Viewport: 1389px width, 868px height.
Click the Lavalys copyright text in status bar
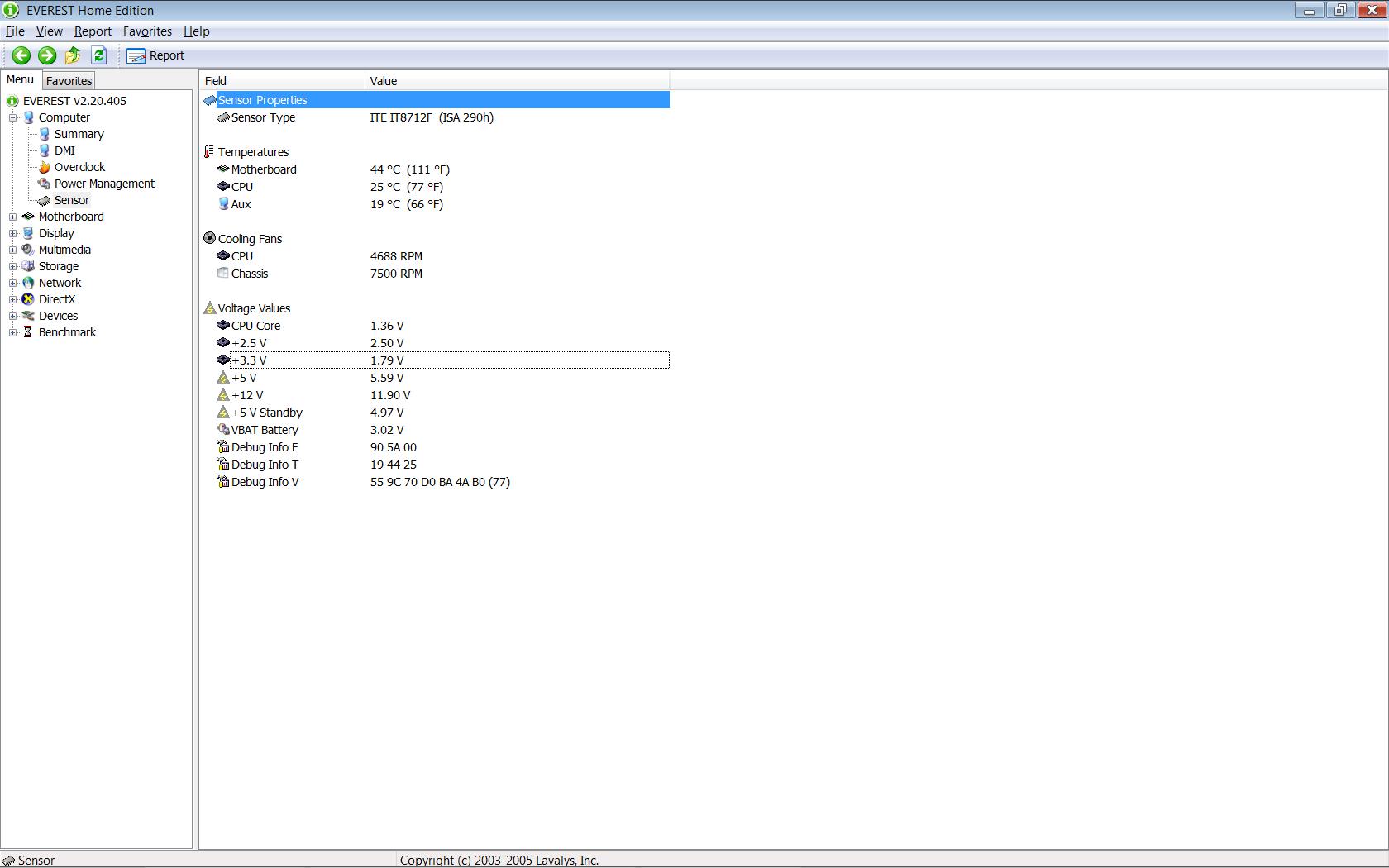pyautogui.click(x=499, y=861)
